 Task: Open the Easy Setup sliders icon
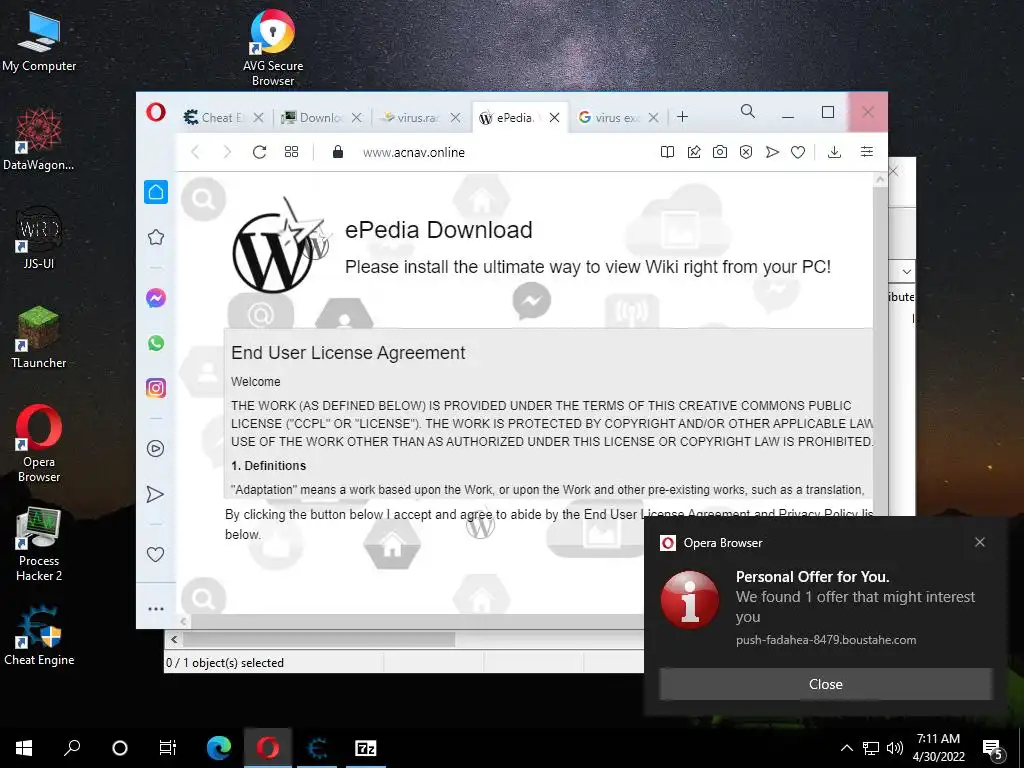[x=867, y=152]
